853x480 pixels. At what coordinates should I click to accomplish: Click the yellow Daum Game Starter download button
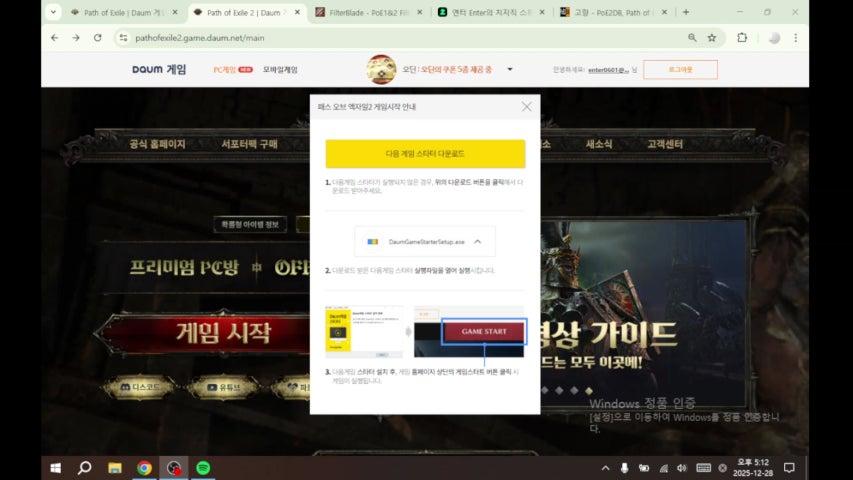pos(425,154)
